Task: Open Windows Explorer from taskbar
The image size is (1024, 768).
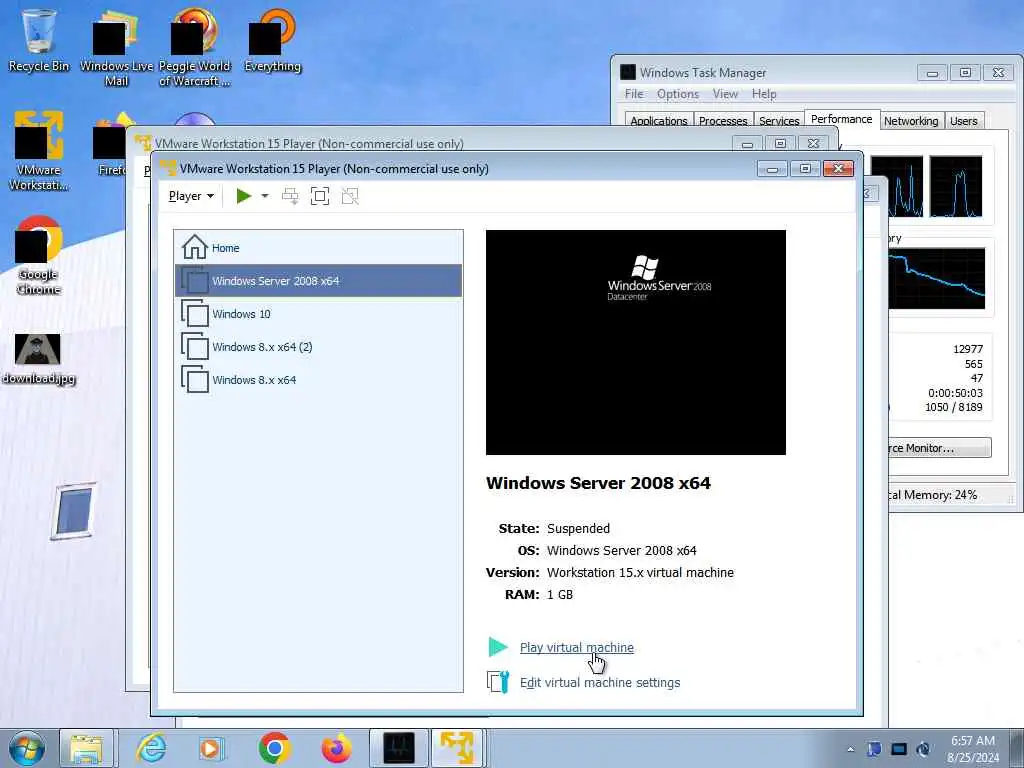Action: click(x=86, y=748)
